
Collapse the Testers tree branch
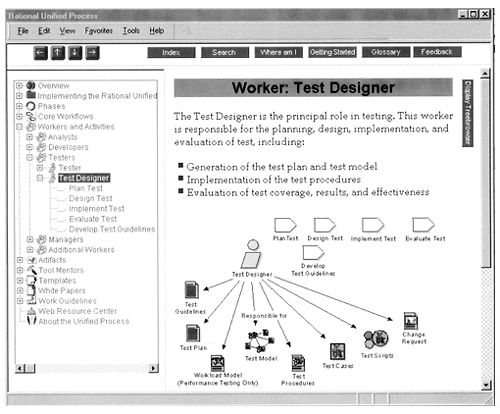(x=30, y=157)
